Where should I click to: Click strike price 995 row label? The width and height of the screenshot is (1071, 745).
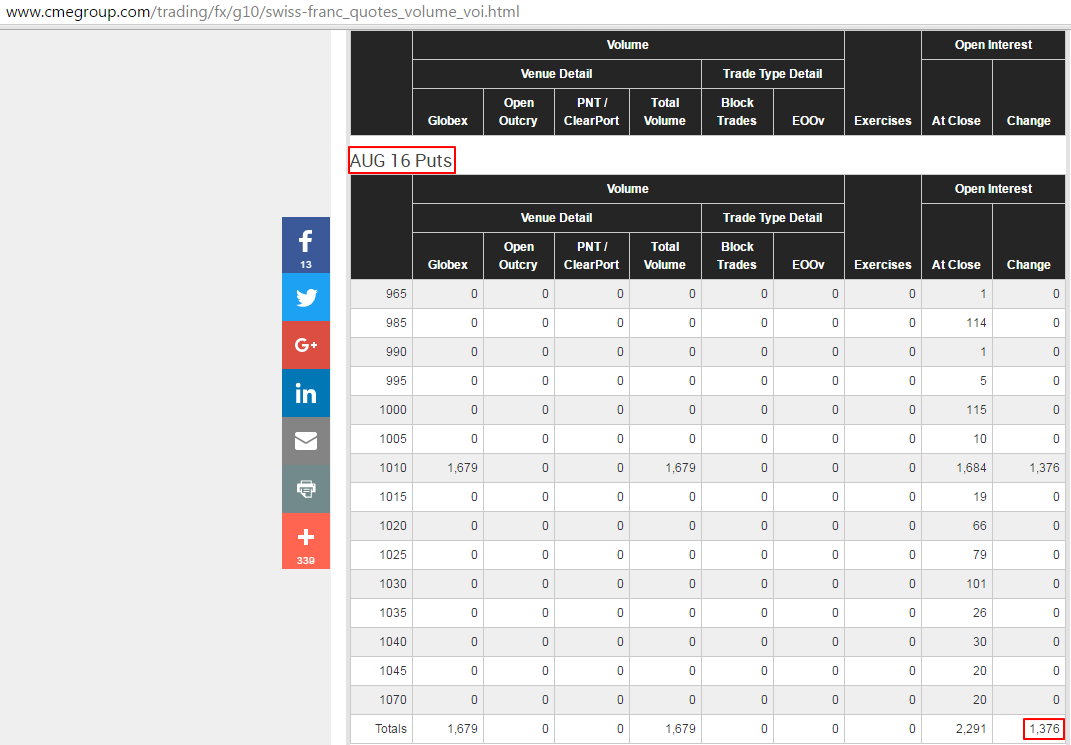[x=395, y=381]
